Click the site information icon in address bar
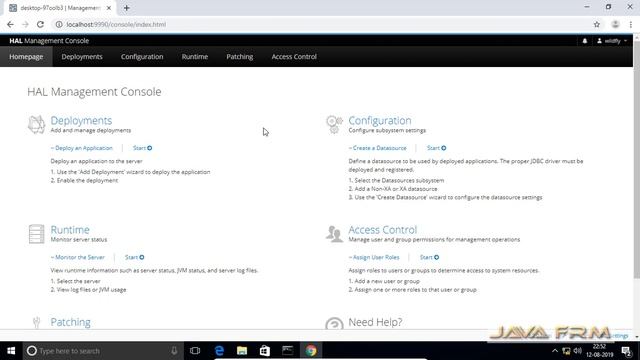The width and height of the screenshot is (640, 360). pos(59,24)
